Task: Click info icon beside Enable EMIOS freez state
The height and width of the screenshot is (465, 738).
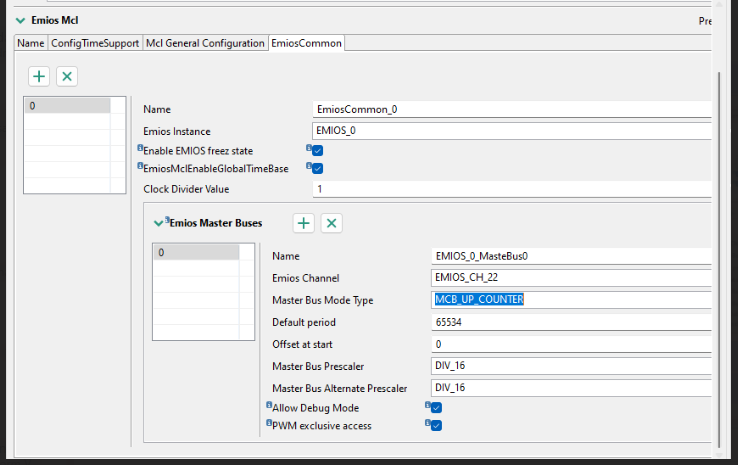Action: click(140, 148)
